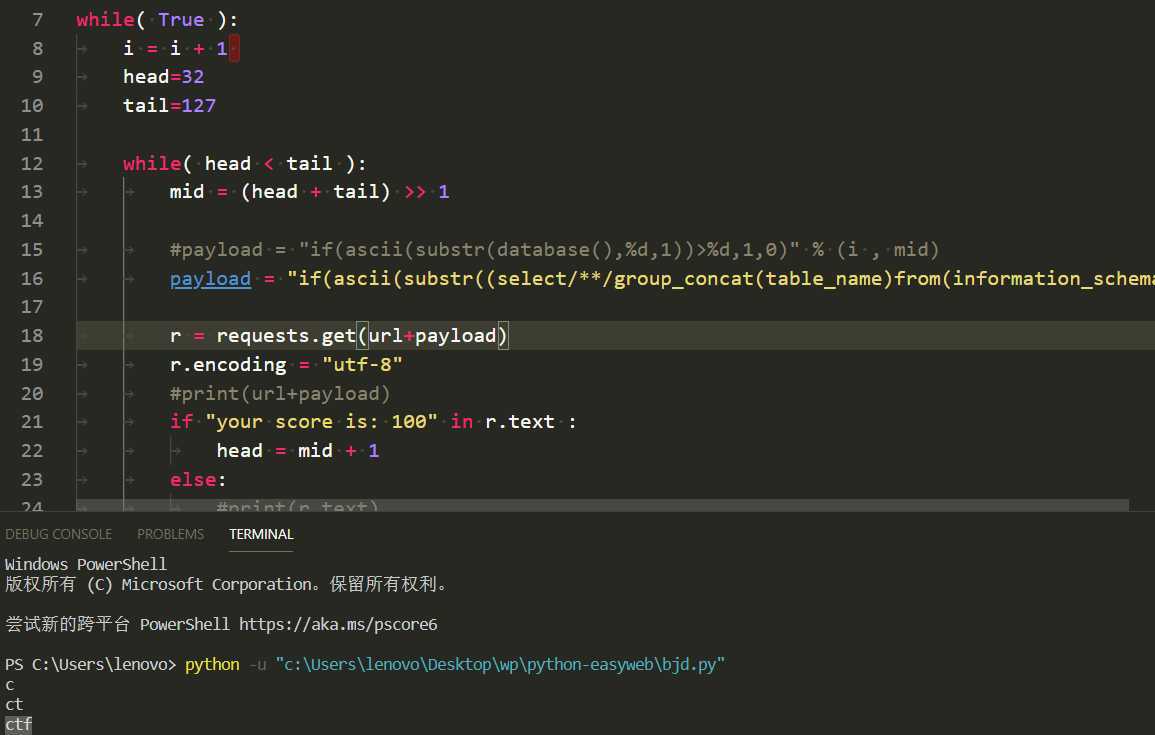The width and height of the screenshot is (1155, 735).
Task: Click the commented #payload line
Action: tap(554, 250)
